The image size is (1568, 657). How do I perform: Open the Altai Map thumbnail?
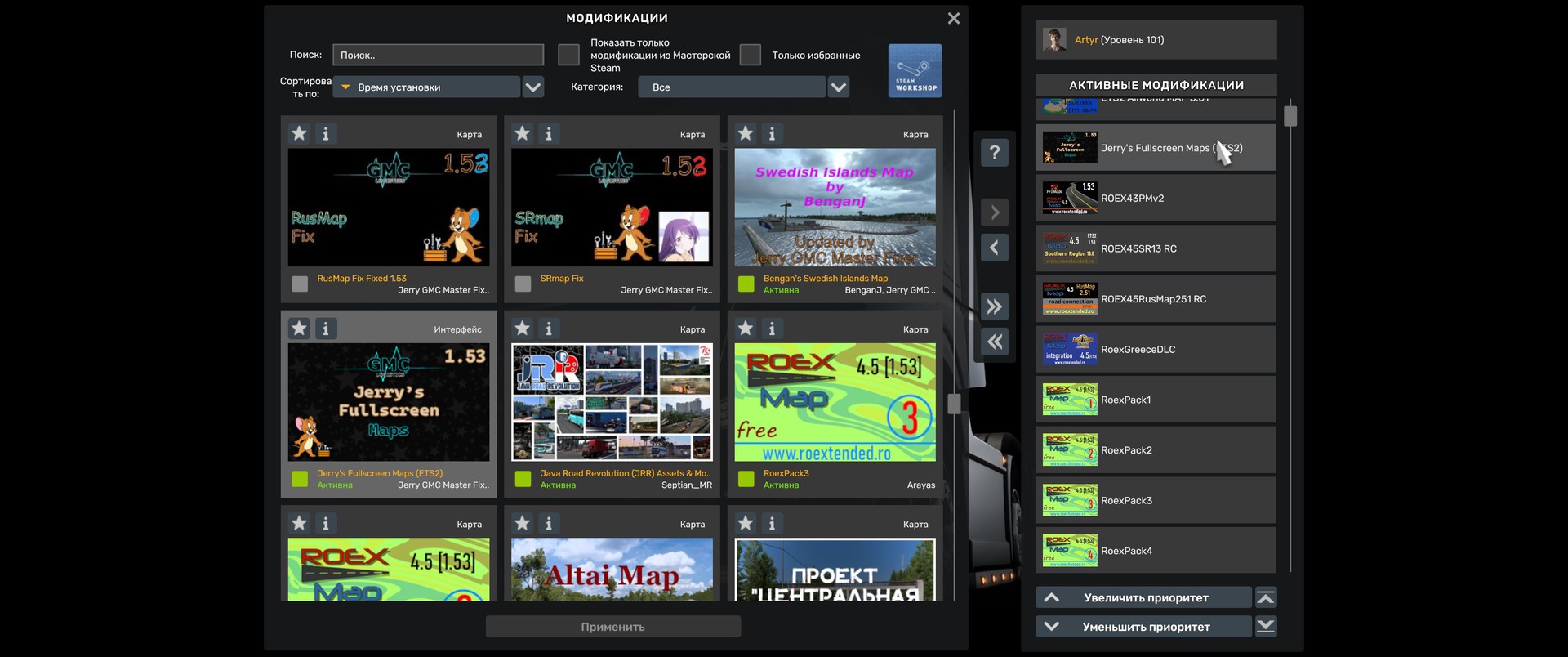point(612,569)
